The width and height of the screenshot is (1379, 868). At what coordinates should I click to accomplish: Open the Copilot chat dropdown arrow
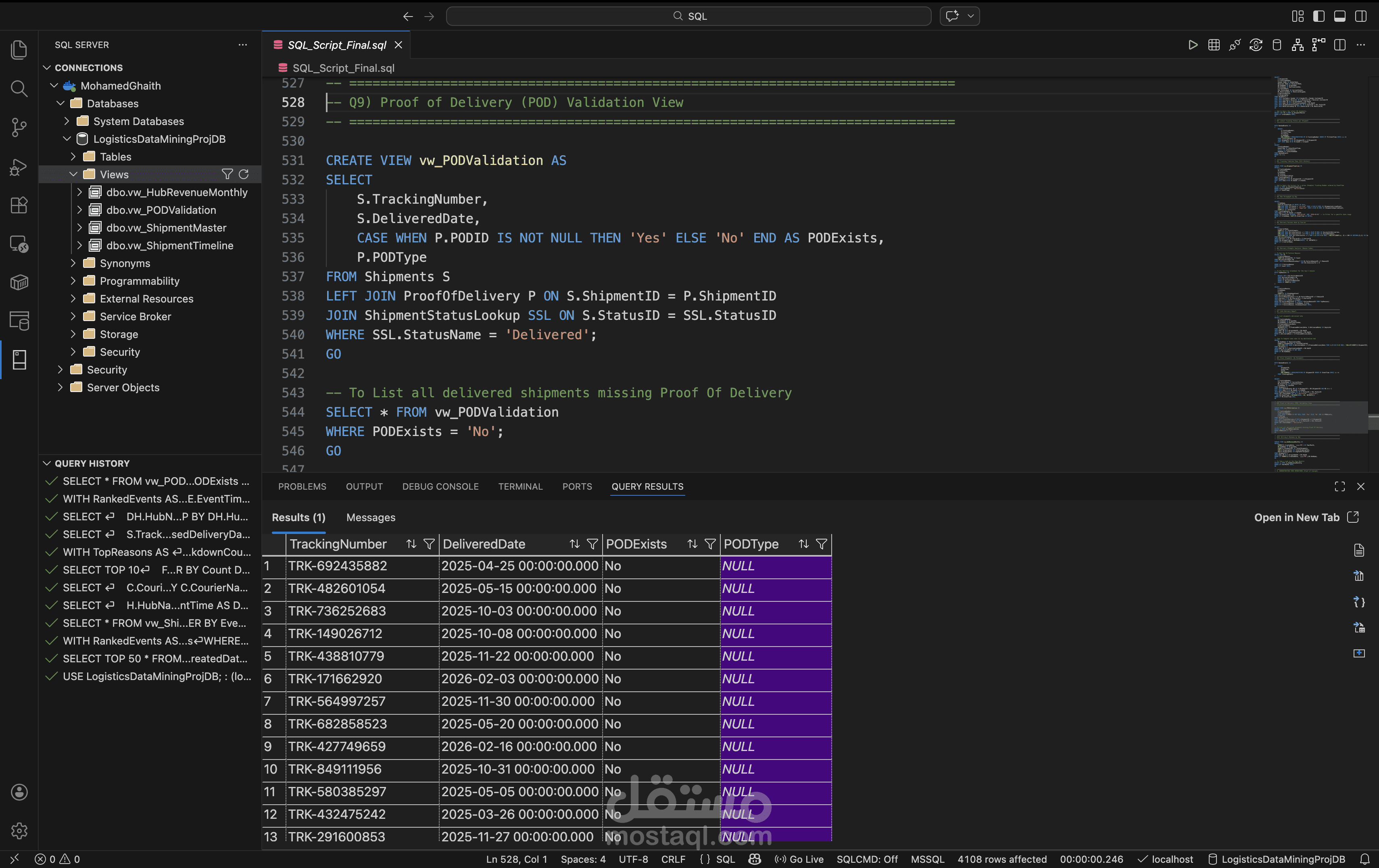[971, 16]
